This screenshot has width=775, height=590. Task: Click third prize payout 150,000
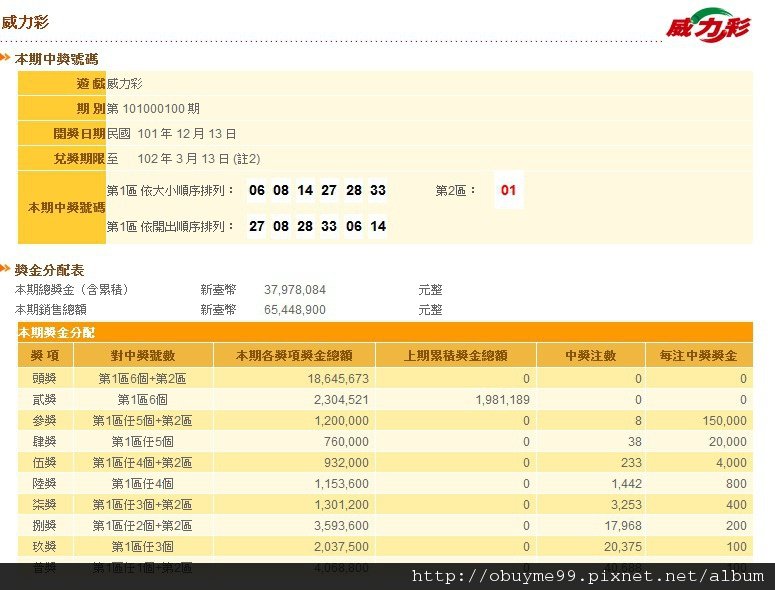(x=724, y=421)
